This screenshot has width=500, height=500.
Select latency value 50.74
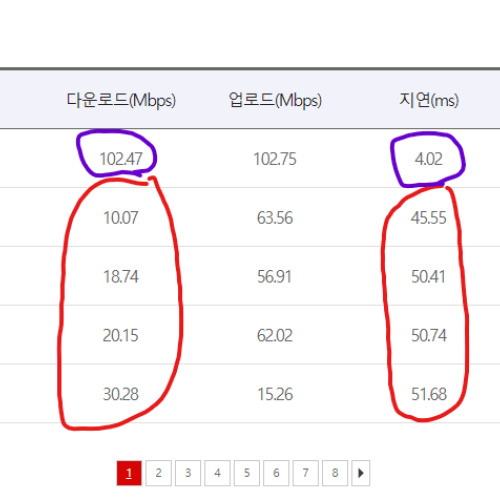coord(429,335)
